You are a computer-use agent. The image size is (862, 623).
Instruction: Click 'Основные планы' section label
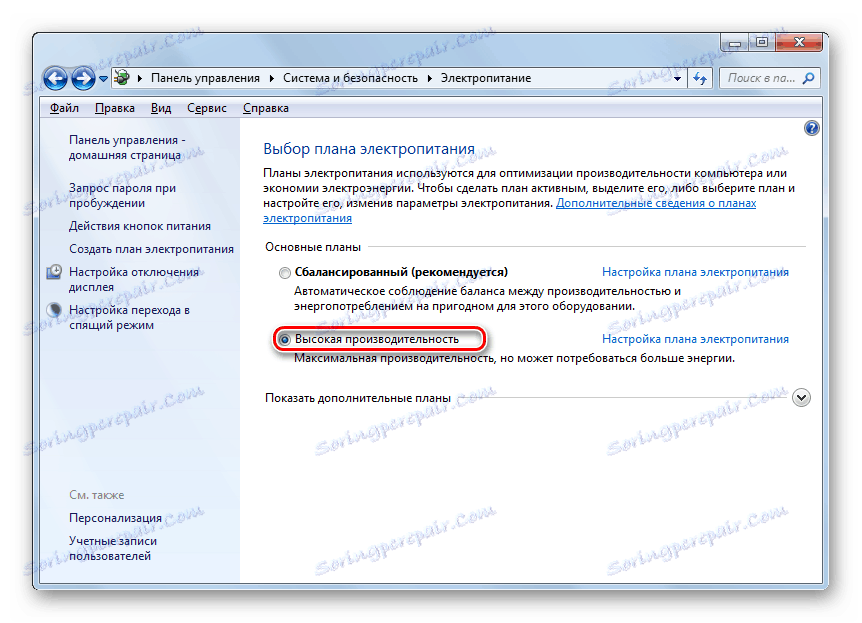tap(313, 247)
